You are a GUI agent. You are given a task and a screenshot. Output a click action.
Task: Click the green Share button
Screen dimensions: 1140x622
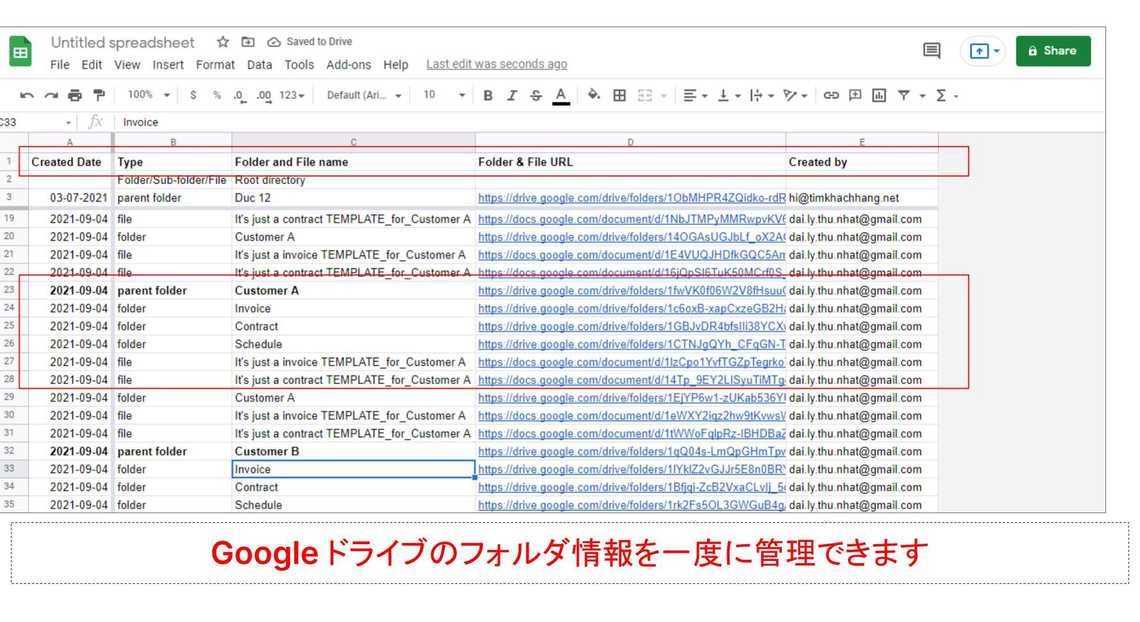tap(1053, 51)
